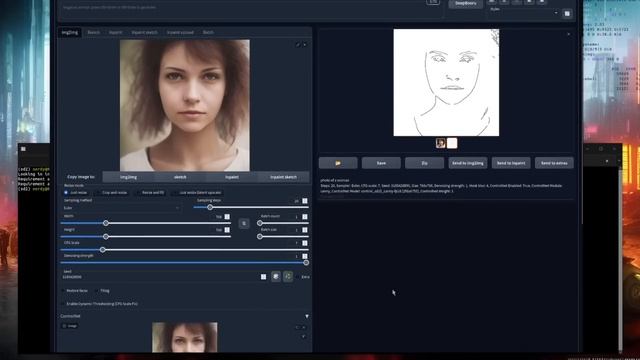The height and width of the screenshot is (360, 640).
Task: Click the Height number field
Action: coord(221,230)
